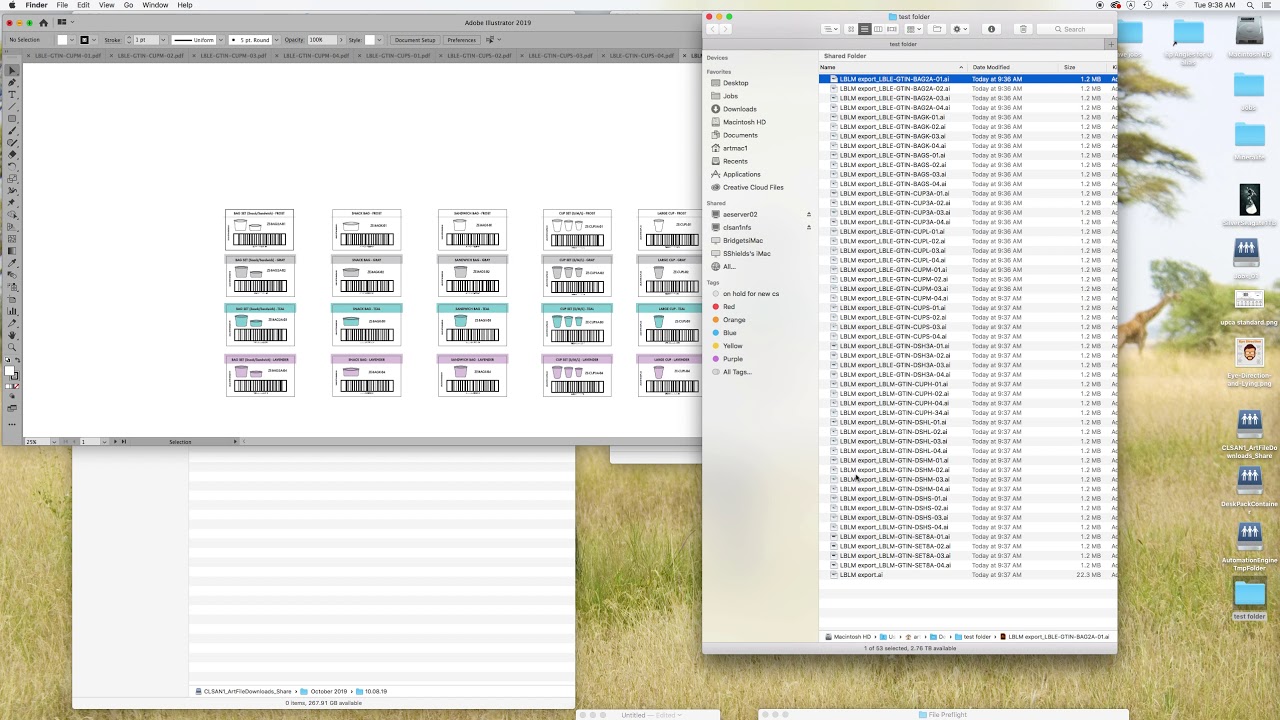This screenshot has width=1280, height=720.
Task: Add a new Finder tab with plus
Action: [1110, 44]
